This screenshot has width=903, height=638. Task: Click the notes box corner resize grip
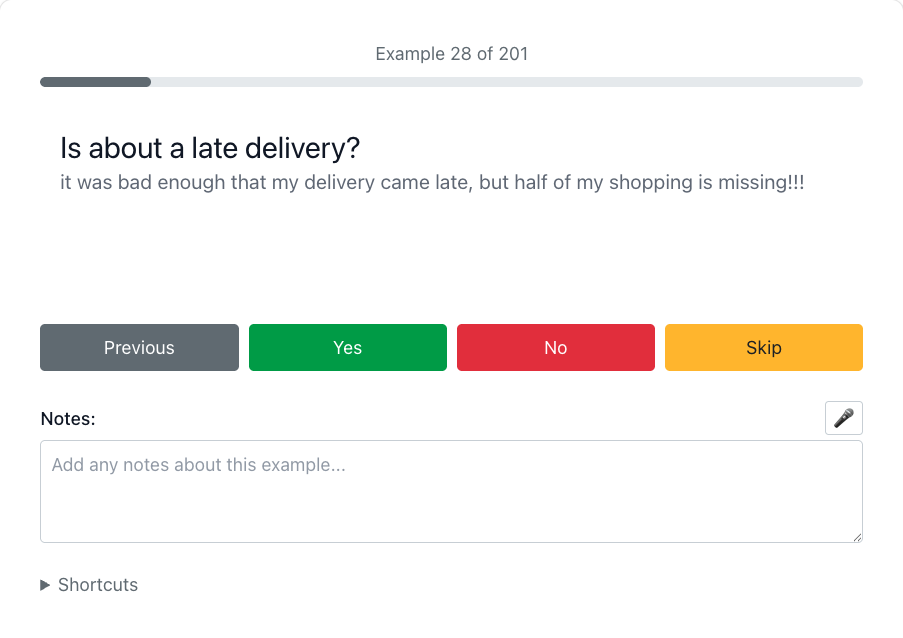[x=857, y=537]
